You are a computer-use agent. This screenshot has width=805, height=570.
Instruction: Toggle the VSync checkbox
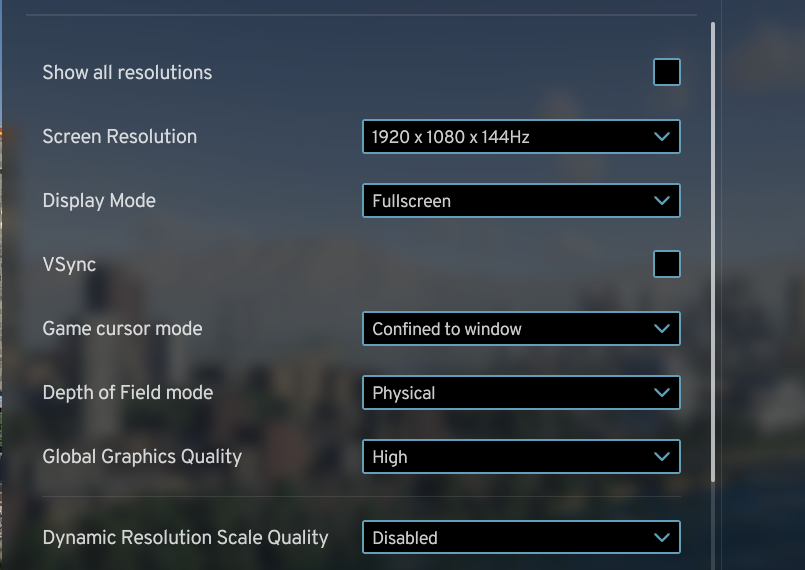click(667, 265)
